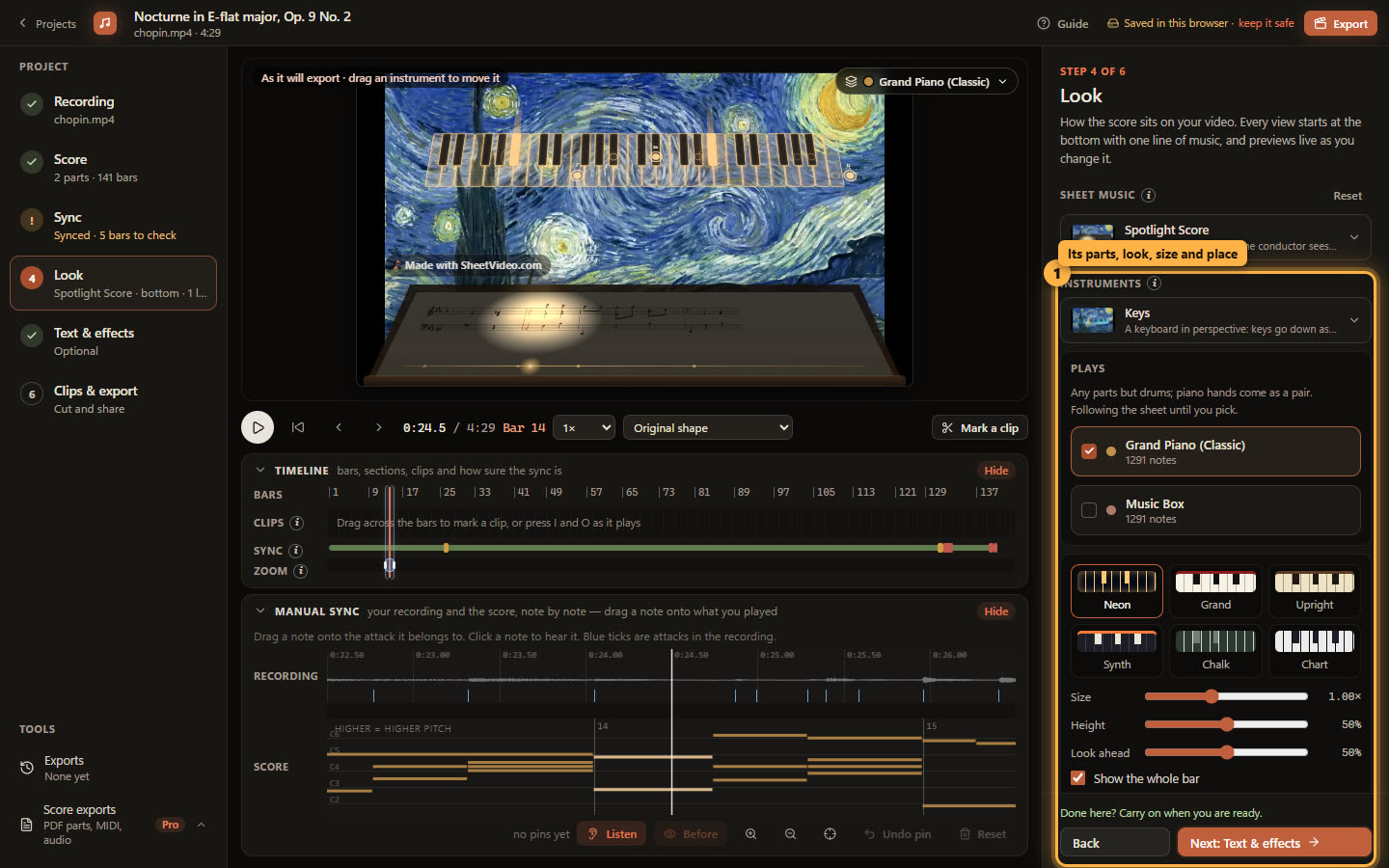Go back to Projects
Viewport: 1389px width, 868px height.
[47, 23]
